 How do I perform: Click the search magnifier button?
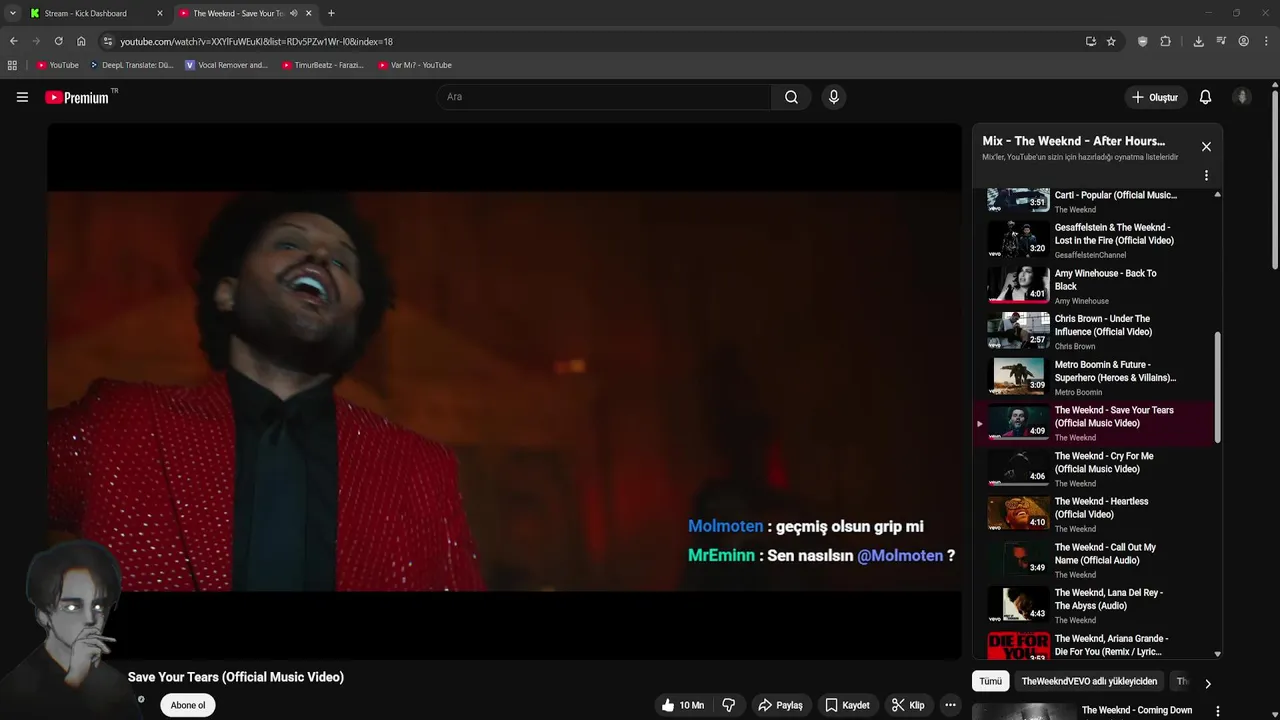(791, 97)
